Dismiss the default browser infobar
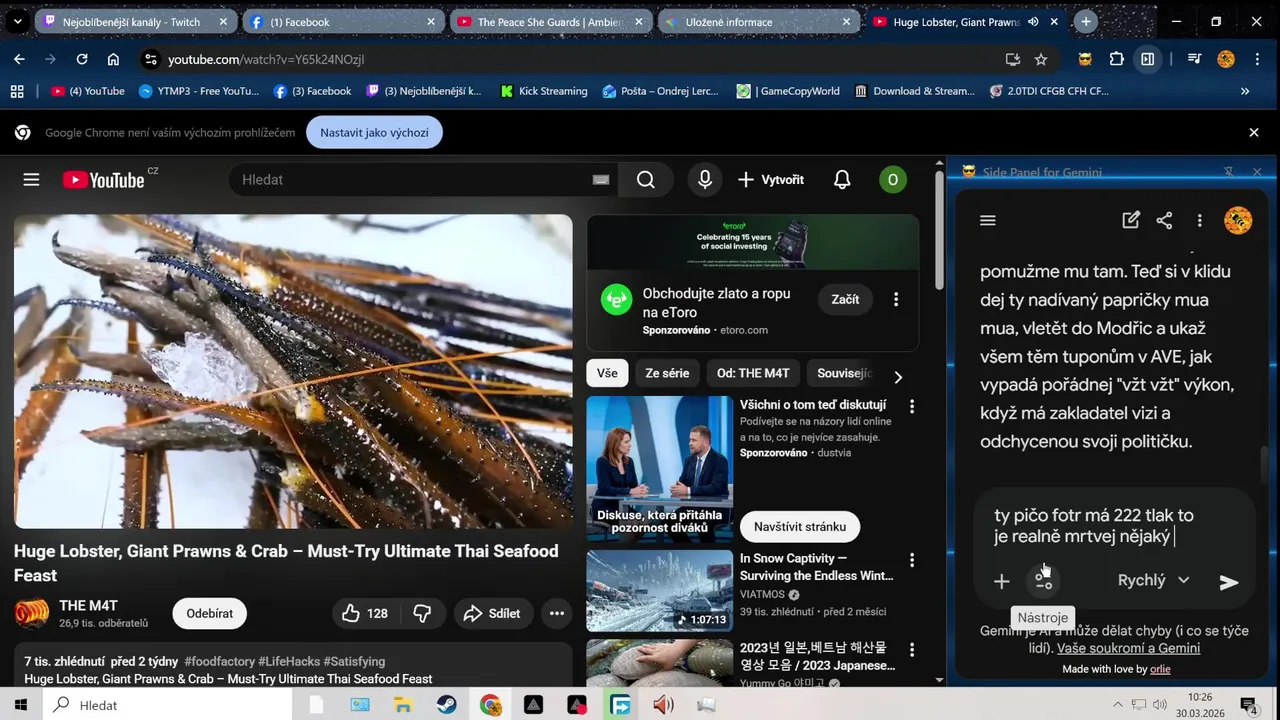 coord(1253,132)
